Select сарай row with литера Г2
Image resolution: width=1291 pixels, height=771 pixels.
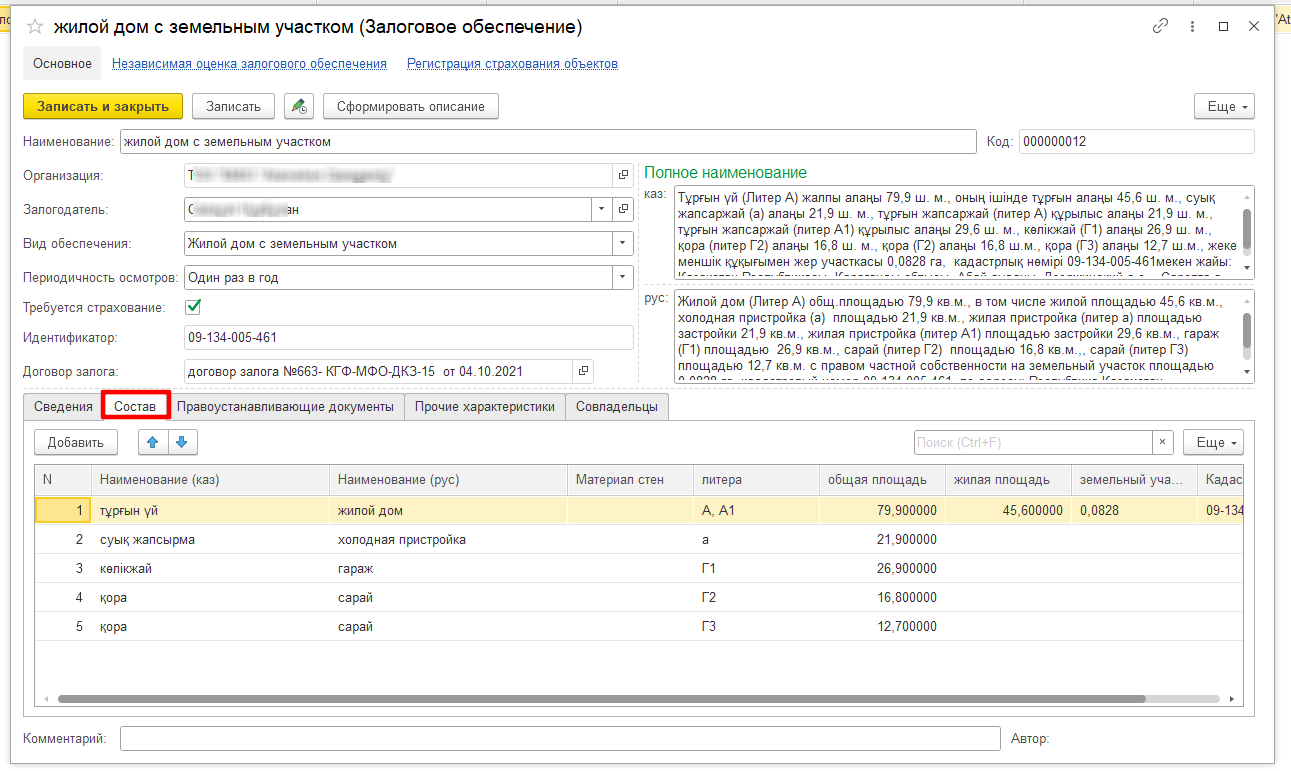[639, 597]
